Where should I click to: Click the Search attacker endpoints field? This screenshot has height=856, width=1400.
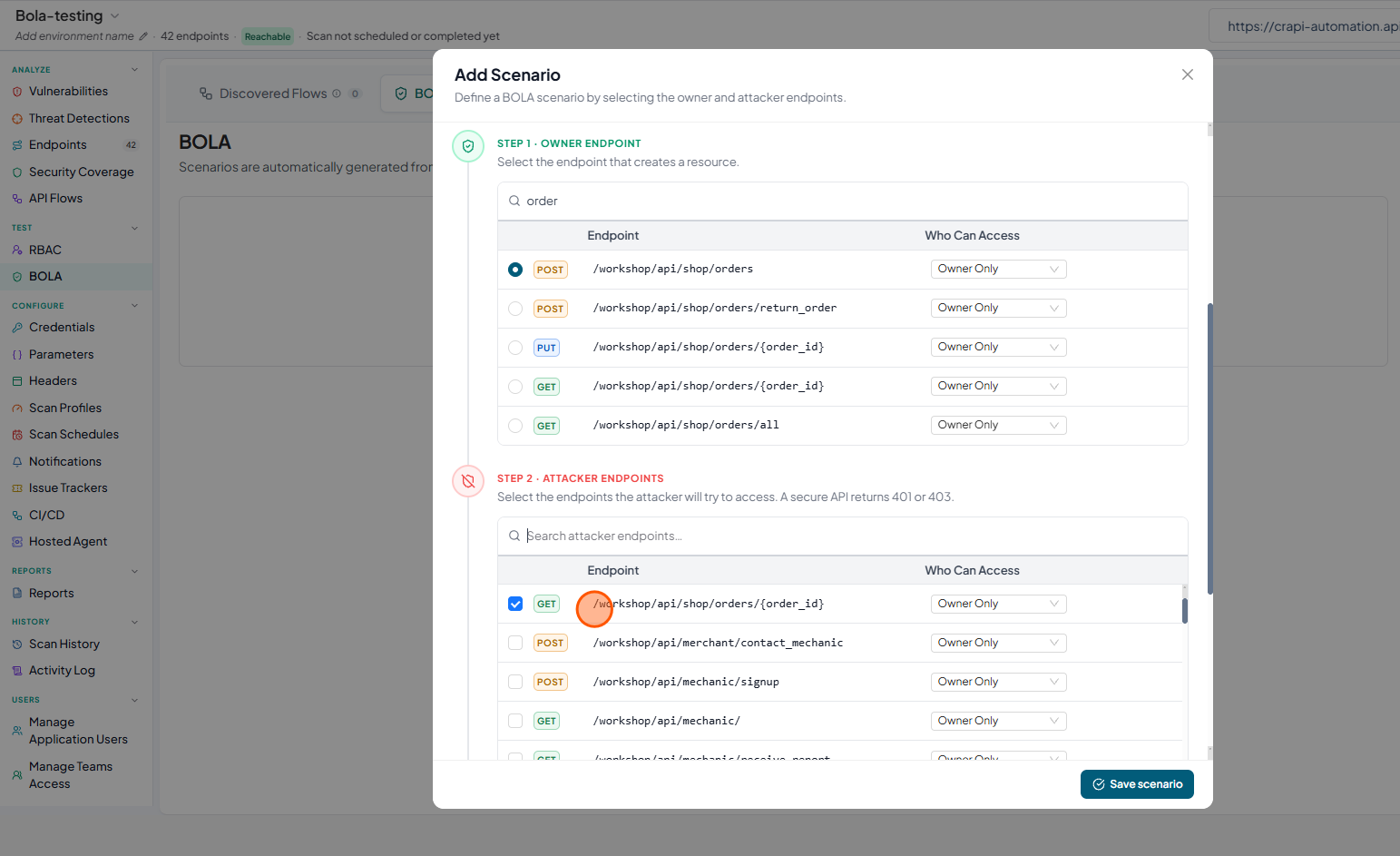pos(843,536)
